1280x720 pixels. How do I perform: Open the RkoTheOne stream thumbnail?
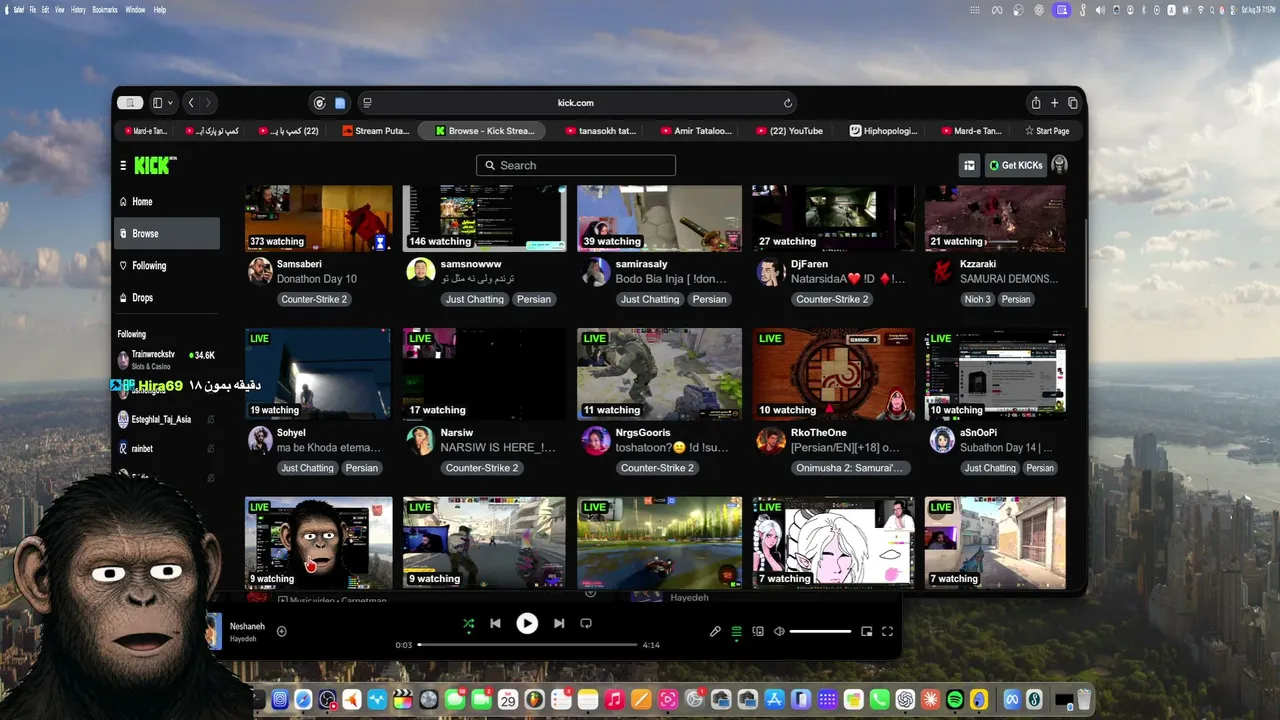pyautogui.click(x=833, y=374)
